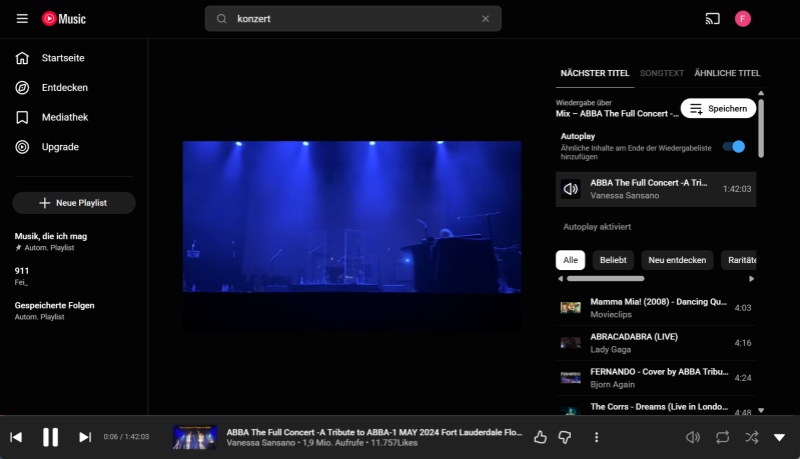Click the search box containing konzert
Image resolution: width=800 pixels, height=459 pixels.
pyautogui.click(x=353, y=19)
